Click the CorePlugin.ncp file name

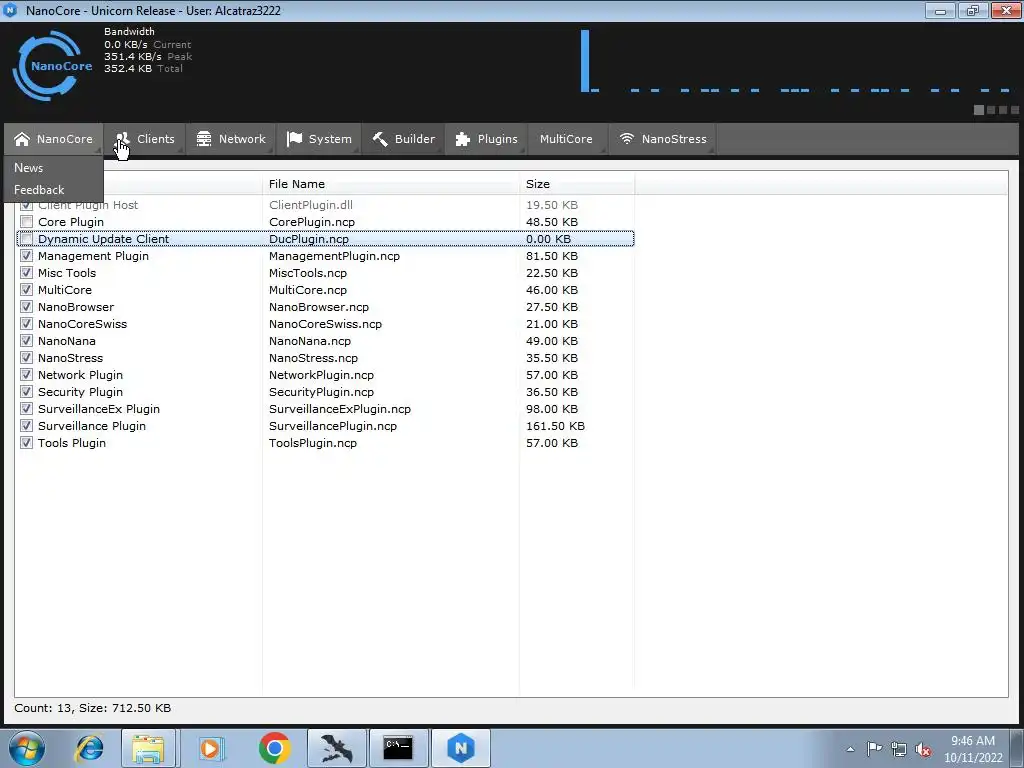click(312, 222)
